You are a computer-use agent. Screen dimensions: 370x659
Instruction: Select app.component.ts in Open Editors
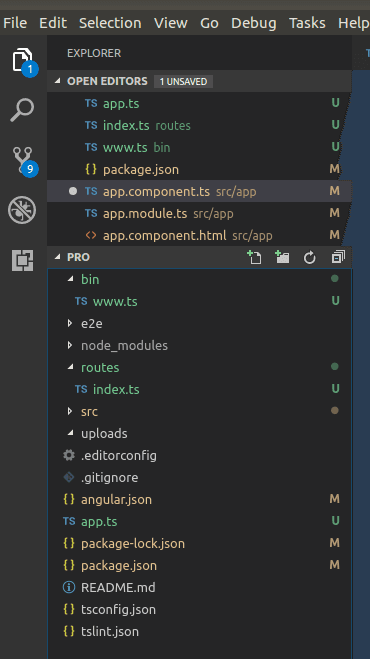199,191
